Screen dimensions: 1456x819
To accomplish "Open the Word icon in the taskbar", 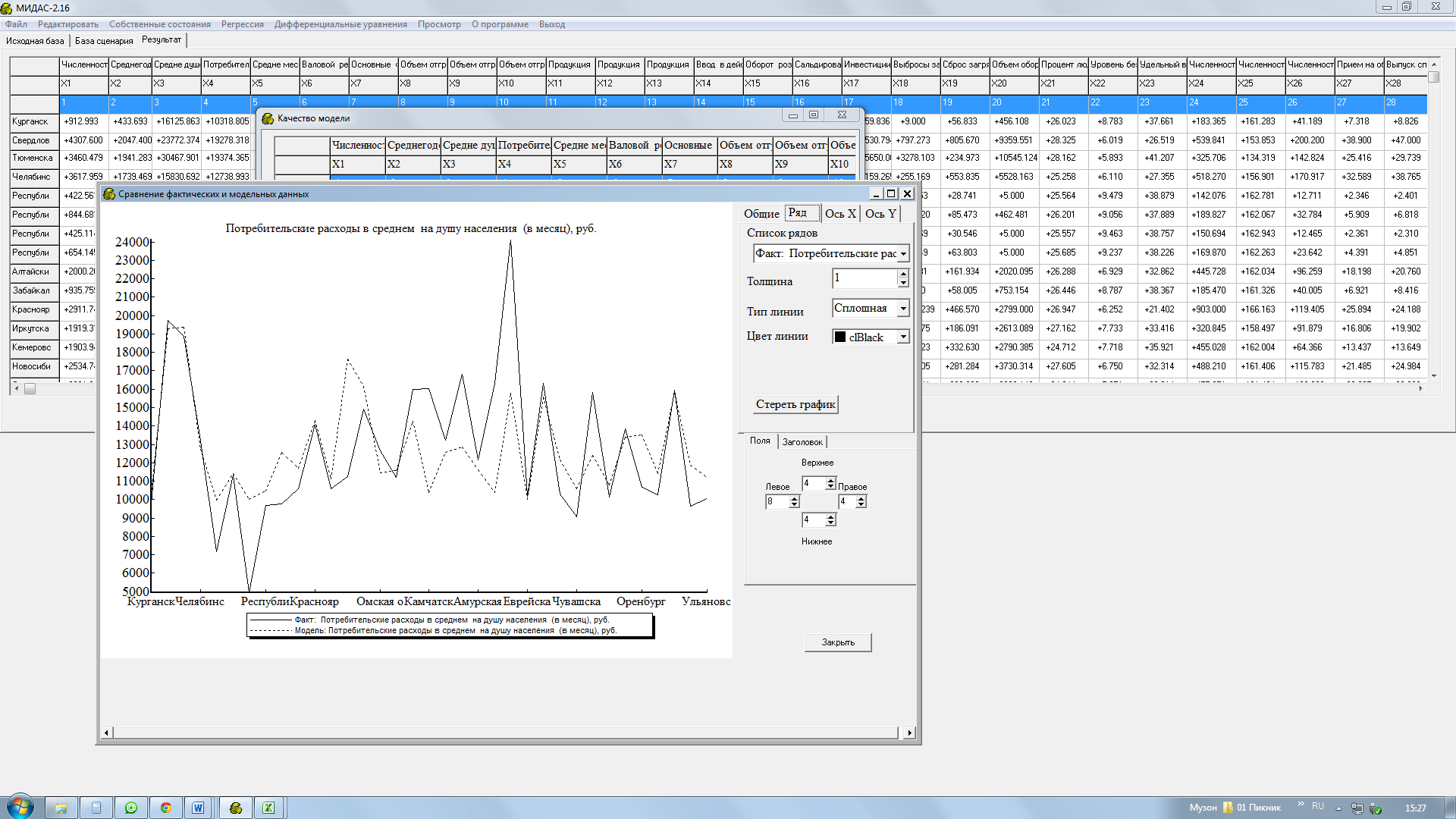I will 198,808.
